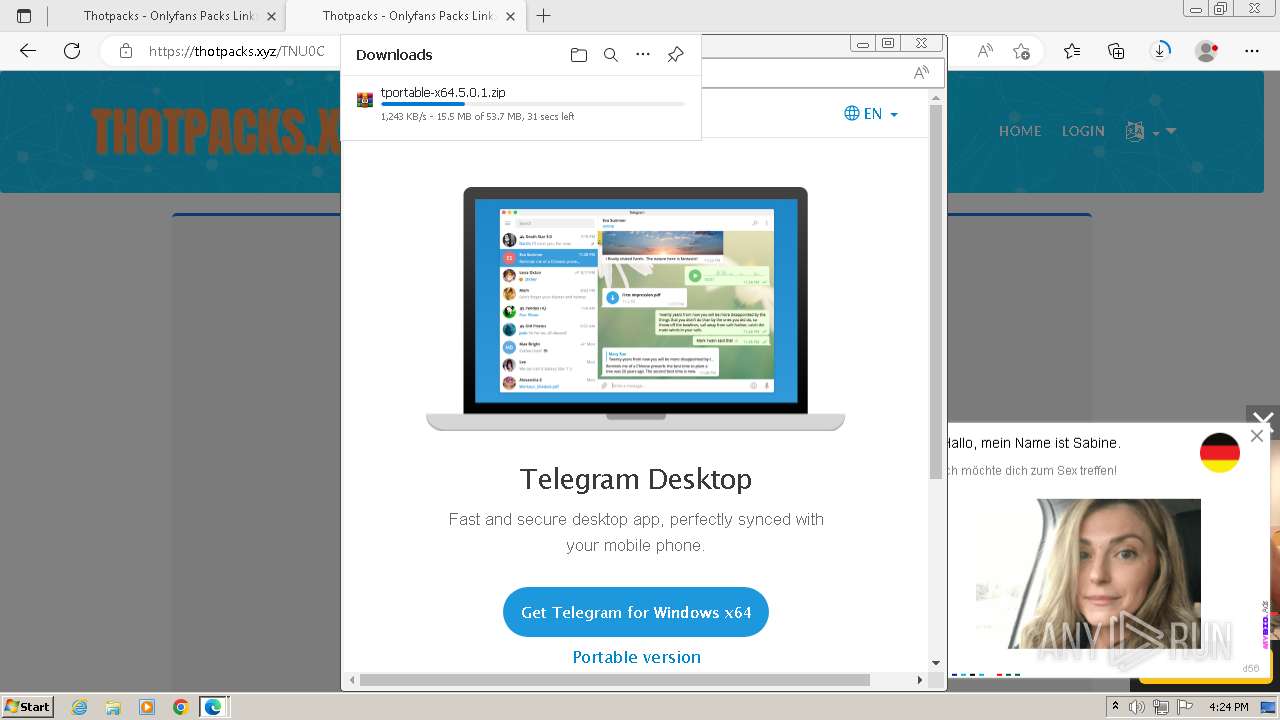Open File Explorer from taskbar
The width and height of the screenshot is (1280, 720).
113,707
